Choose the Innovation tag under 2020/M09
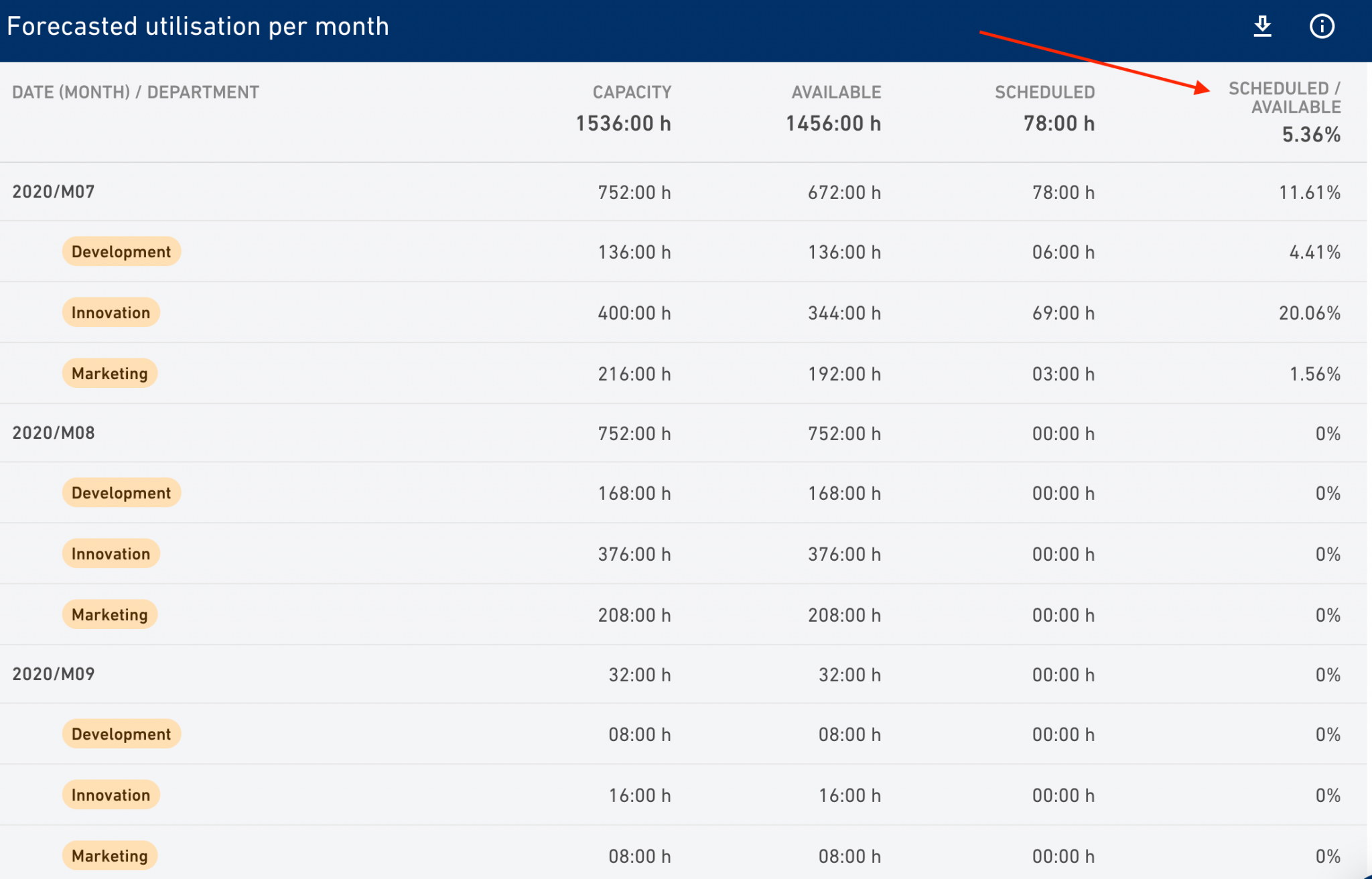 [111, 795]
